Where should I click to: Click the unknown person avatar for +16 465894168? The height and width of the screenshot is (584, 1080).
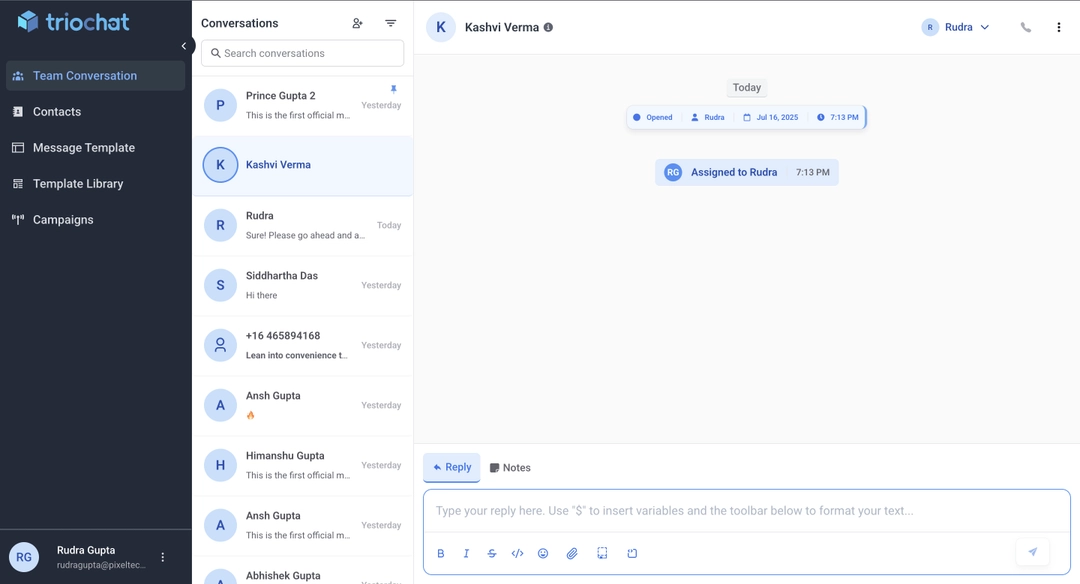tap(220, 345)
